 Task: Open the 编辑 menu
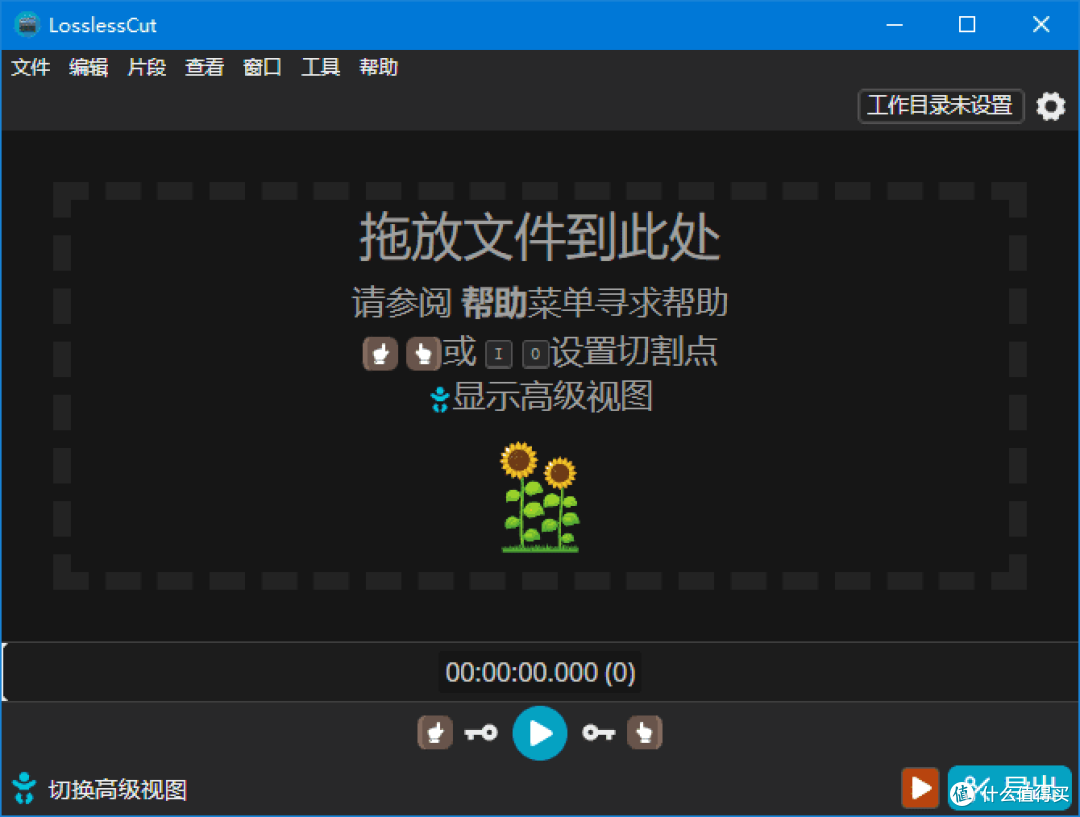tap(88, 68)
